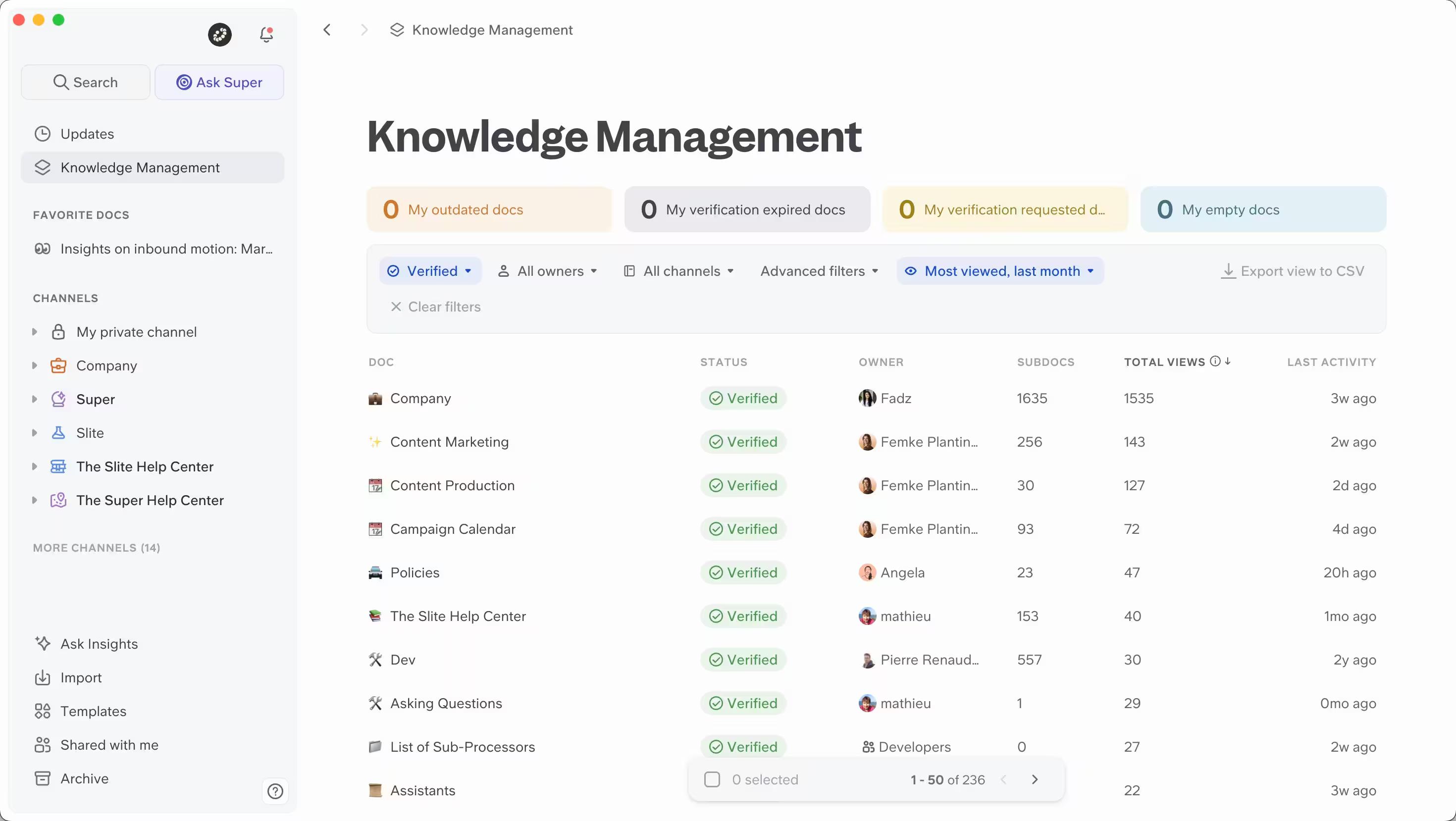Open the notifications bell
Viewport: 1456px width, 821px height.
coord(266,35)
